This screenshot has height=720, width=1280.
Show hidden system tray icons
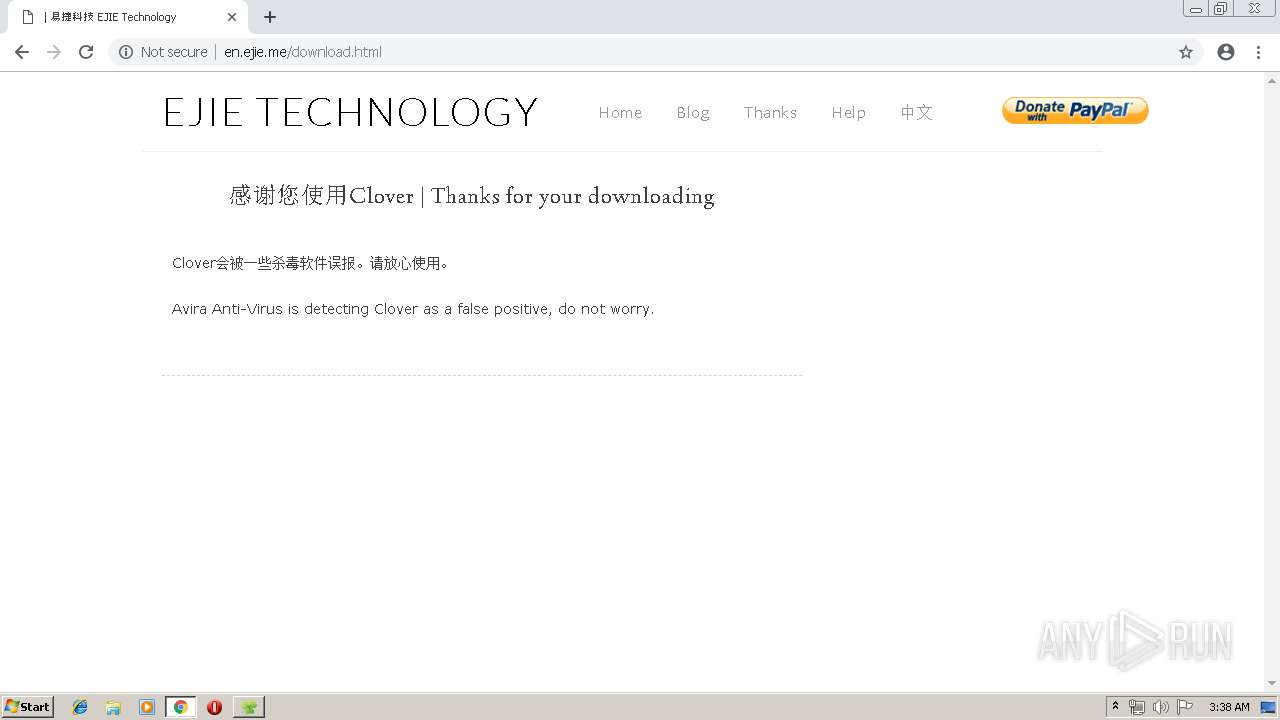pos(1116,707)
